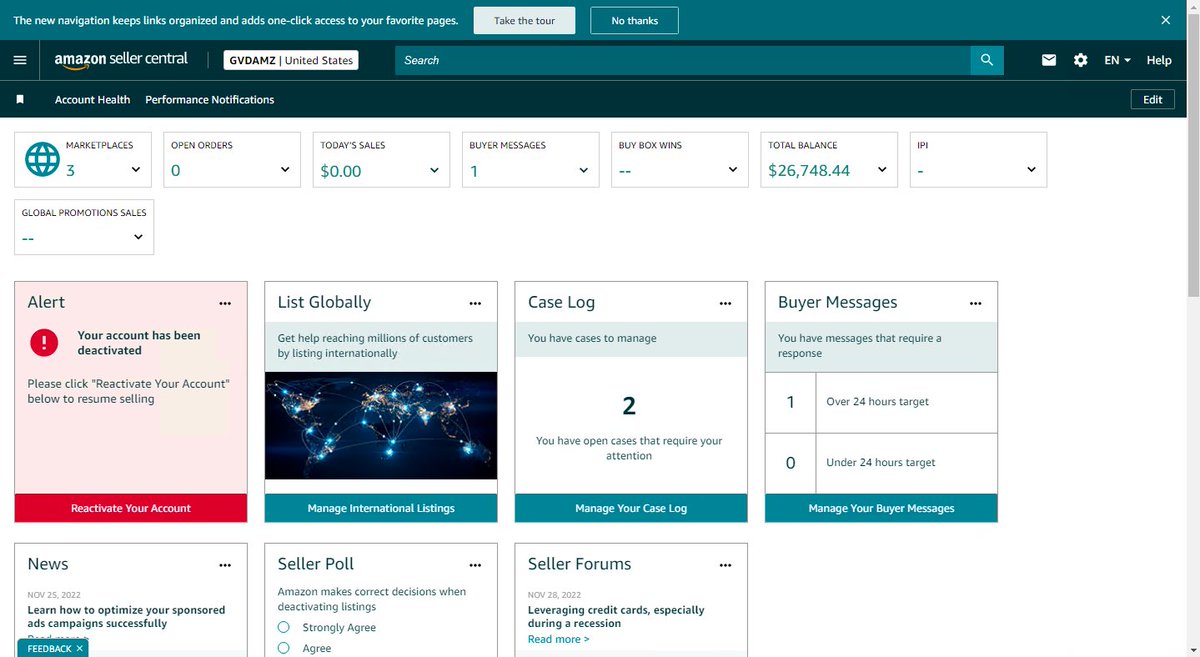Click the search magnifier button
1200x657 pixels.
pos(986,60)
